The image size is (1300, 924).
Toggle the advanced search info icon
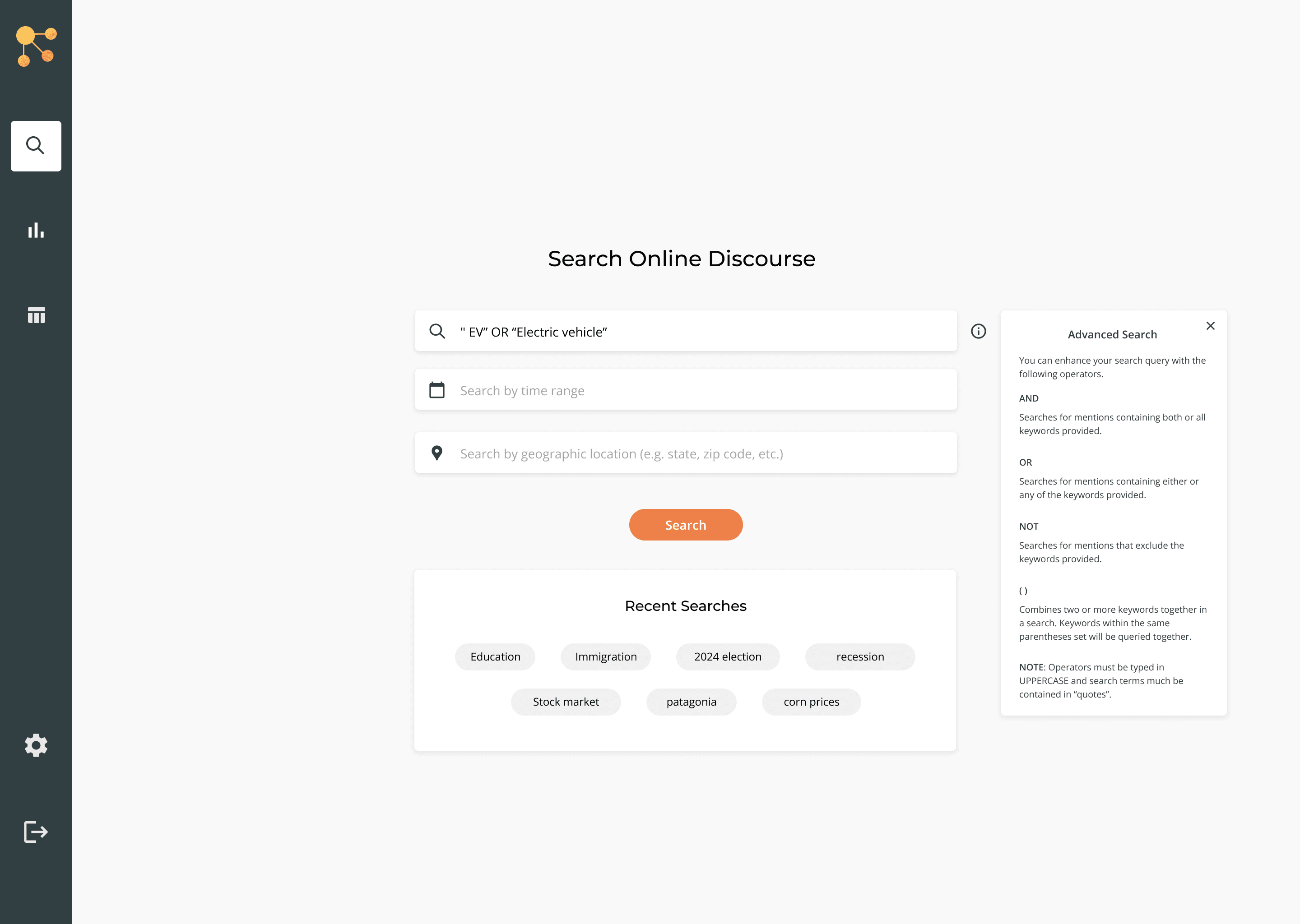978,331
